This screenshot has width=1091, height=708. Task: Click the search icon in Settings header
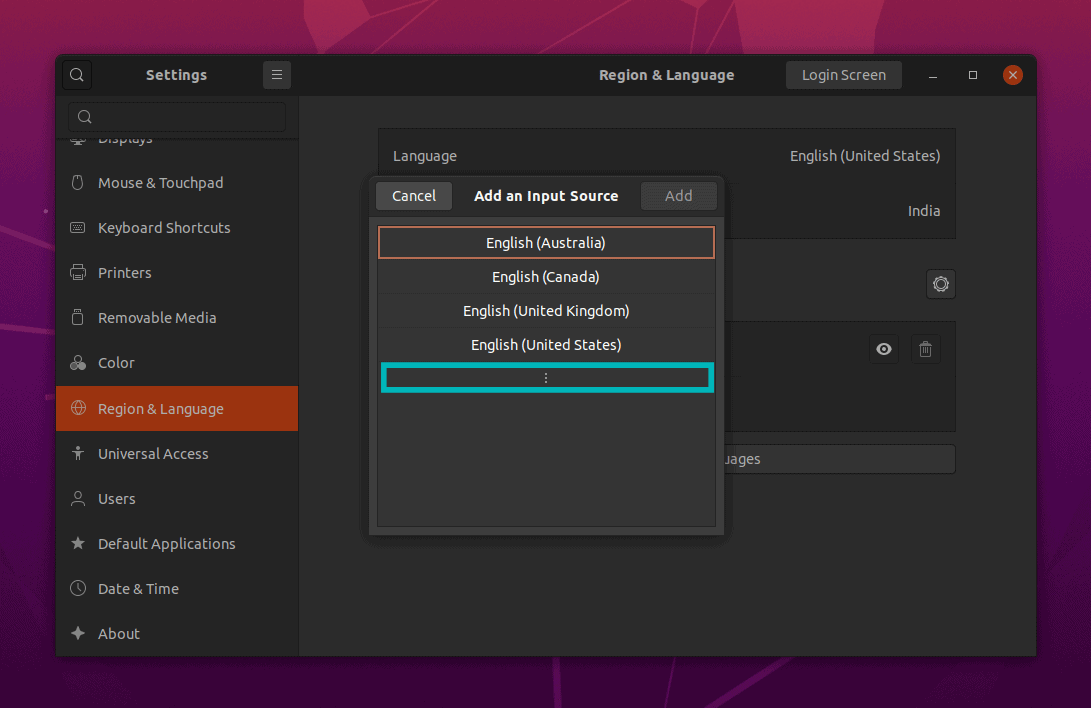click(77, 75)
